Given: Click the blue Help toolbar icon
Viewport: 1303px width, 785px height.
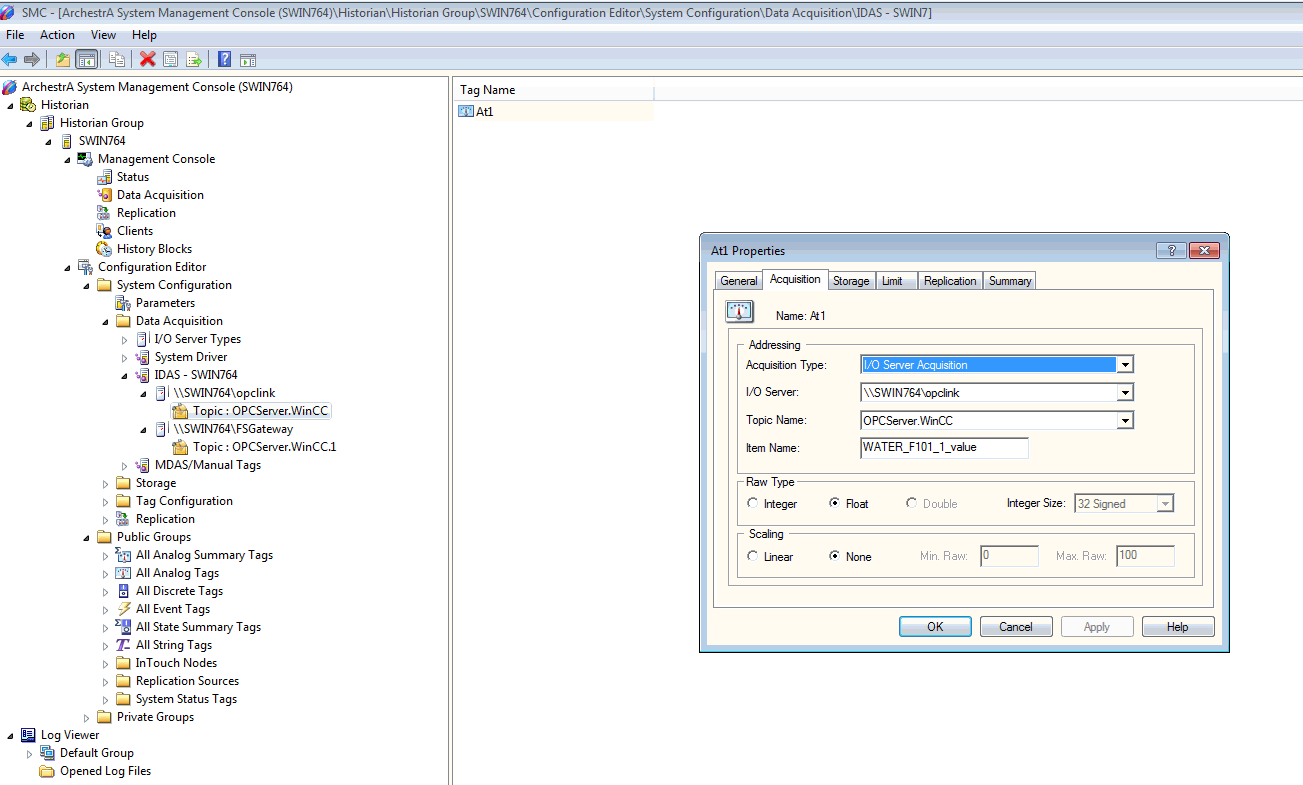Looking at the screenshot, I should click(x=224, y=59).
